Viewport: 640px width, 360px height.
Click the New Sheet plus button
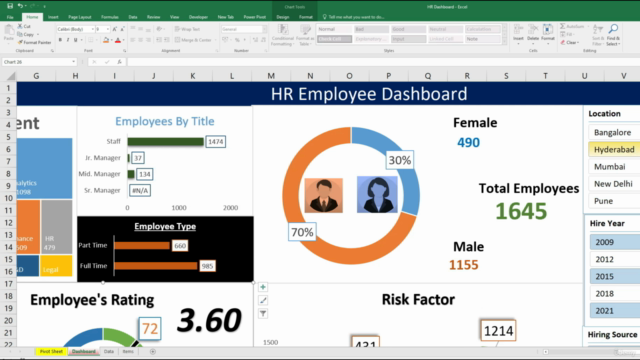(153, 351)
